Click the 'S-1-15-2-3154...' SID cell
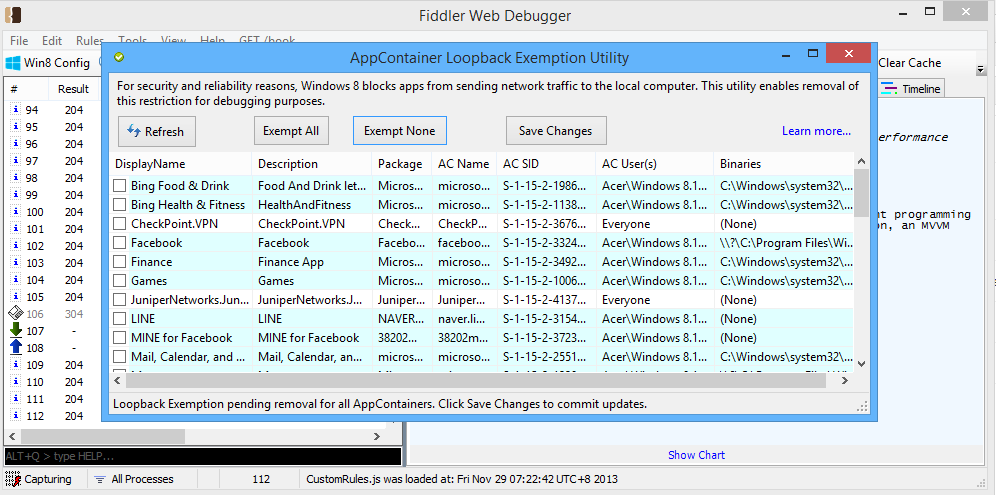 [x=546, y=319]
